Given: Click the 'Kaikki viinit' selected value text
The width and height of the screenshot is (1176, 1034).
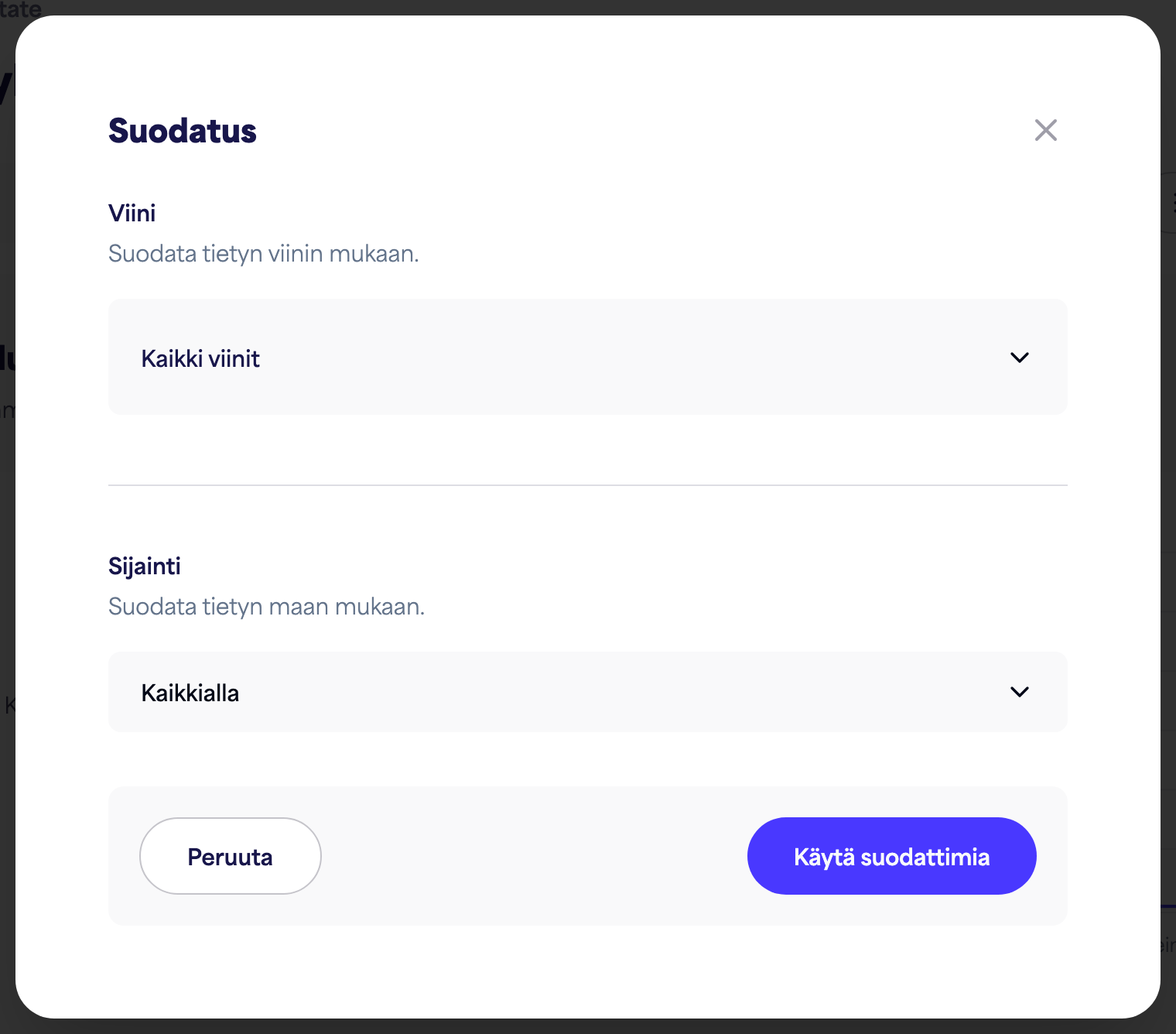Looking at the screenshot, I should pos(200,358).
